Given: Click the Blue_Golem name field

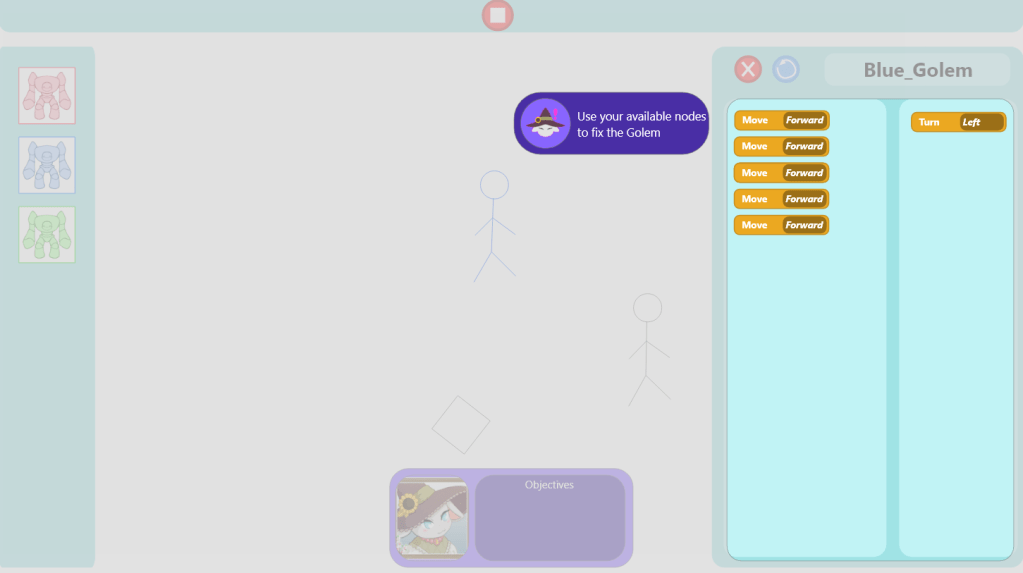Looking at the screenshot, I should coord(917,70).
